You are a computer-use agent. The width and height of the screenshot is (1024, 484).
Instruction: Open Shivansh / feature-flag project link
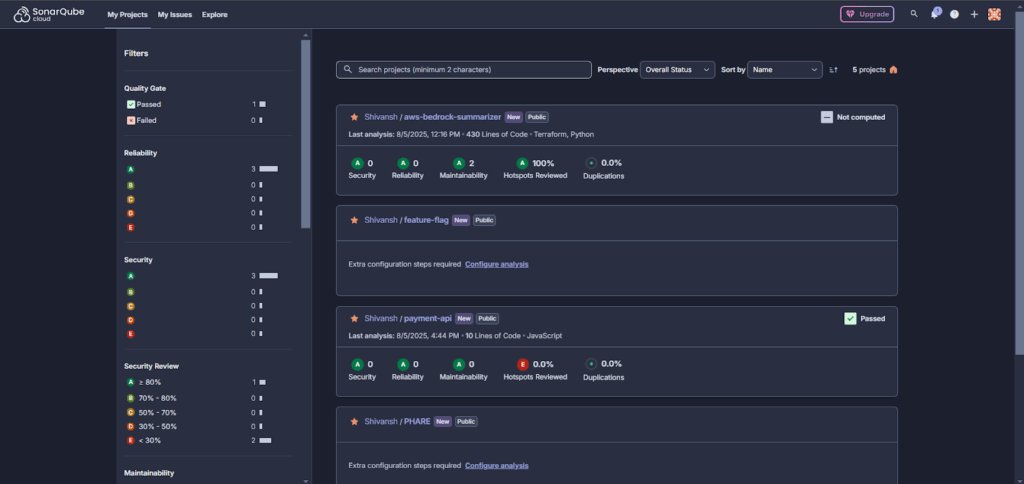pyautogui.click(x=406, y=220)
